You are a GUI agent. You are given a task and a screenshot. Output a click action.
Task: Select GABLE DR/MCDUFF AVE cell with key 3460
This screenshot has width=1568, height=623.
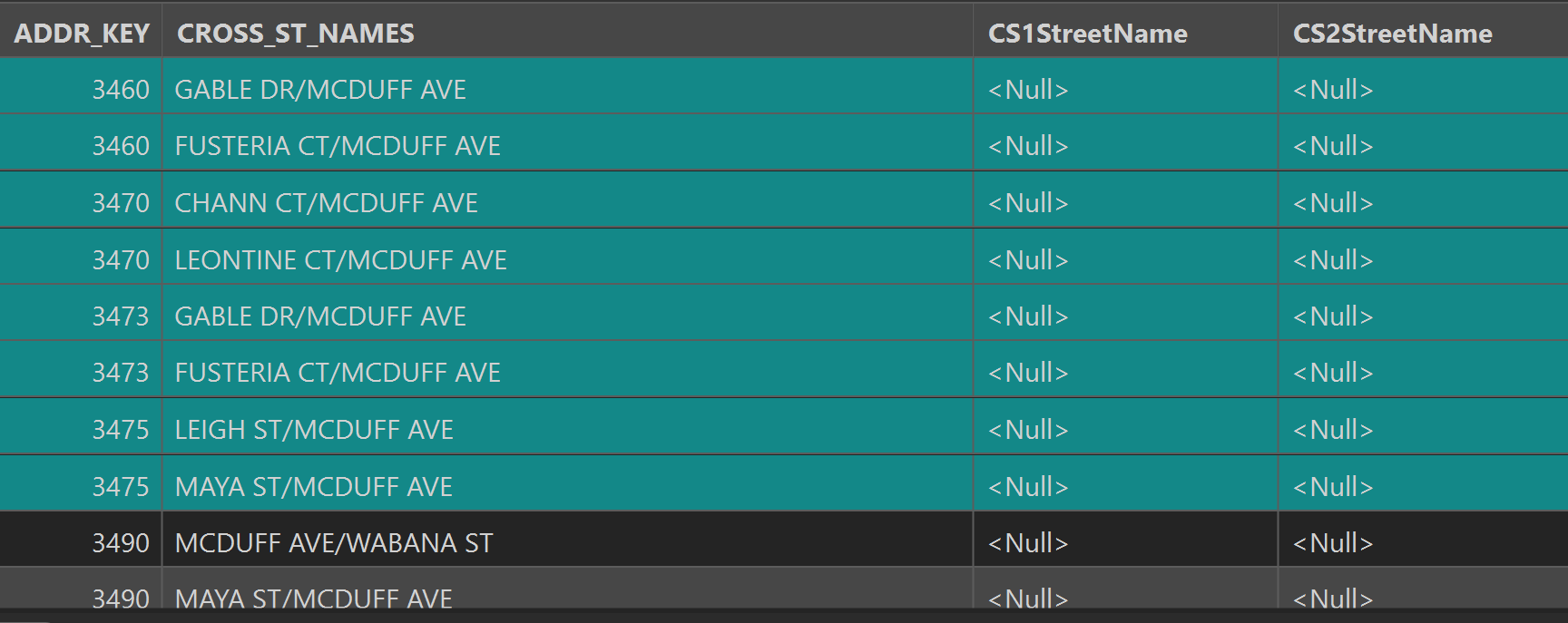[320, 90]
